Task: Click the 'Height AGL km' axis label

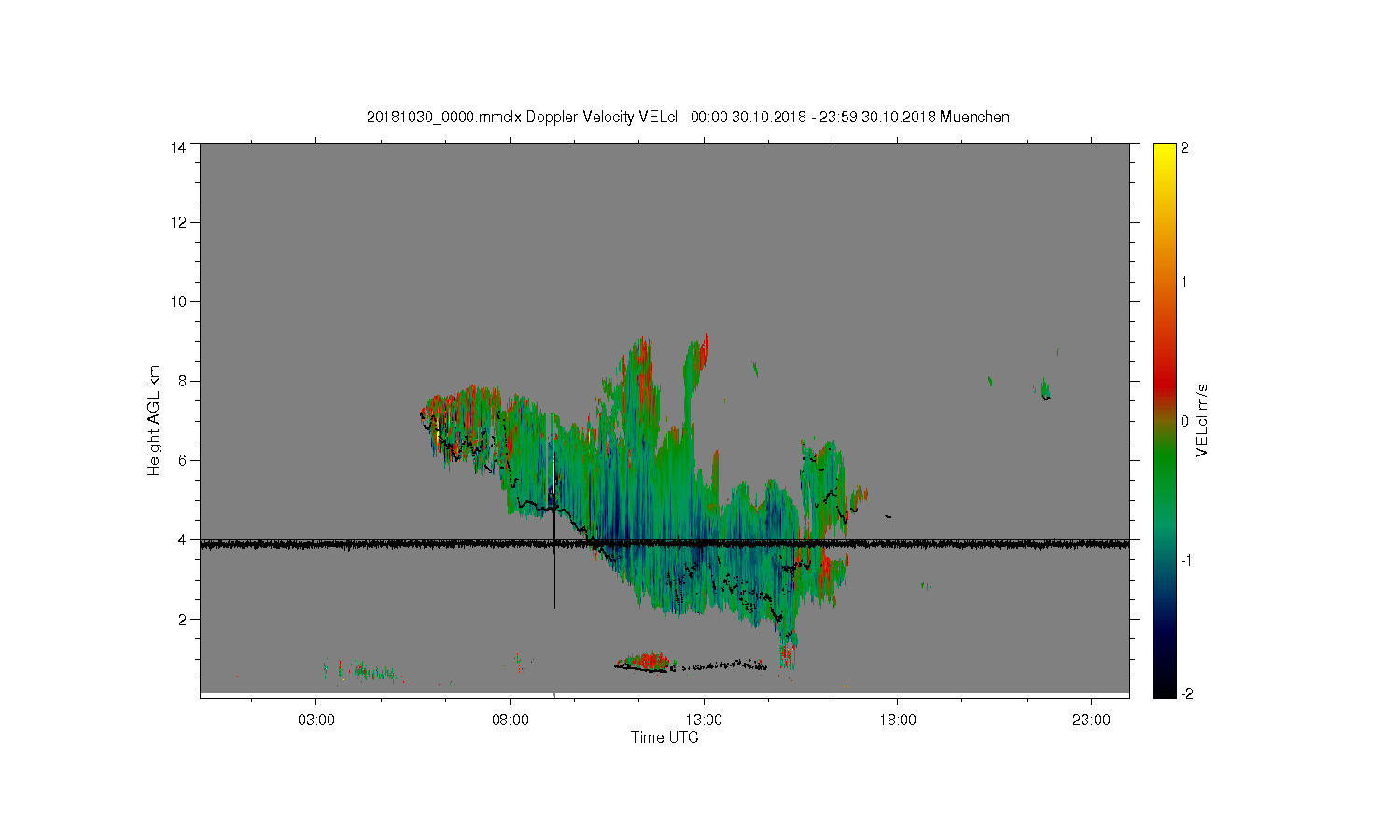Action: tap(154, 420)
